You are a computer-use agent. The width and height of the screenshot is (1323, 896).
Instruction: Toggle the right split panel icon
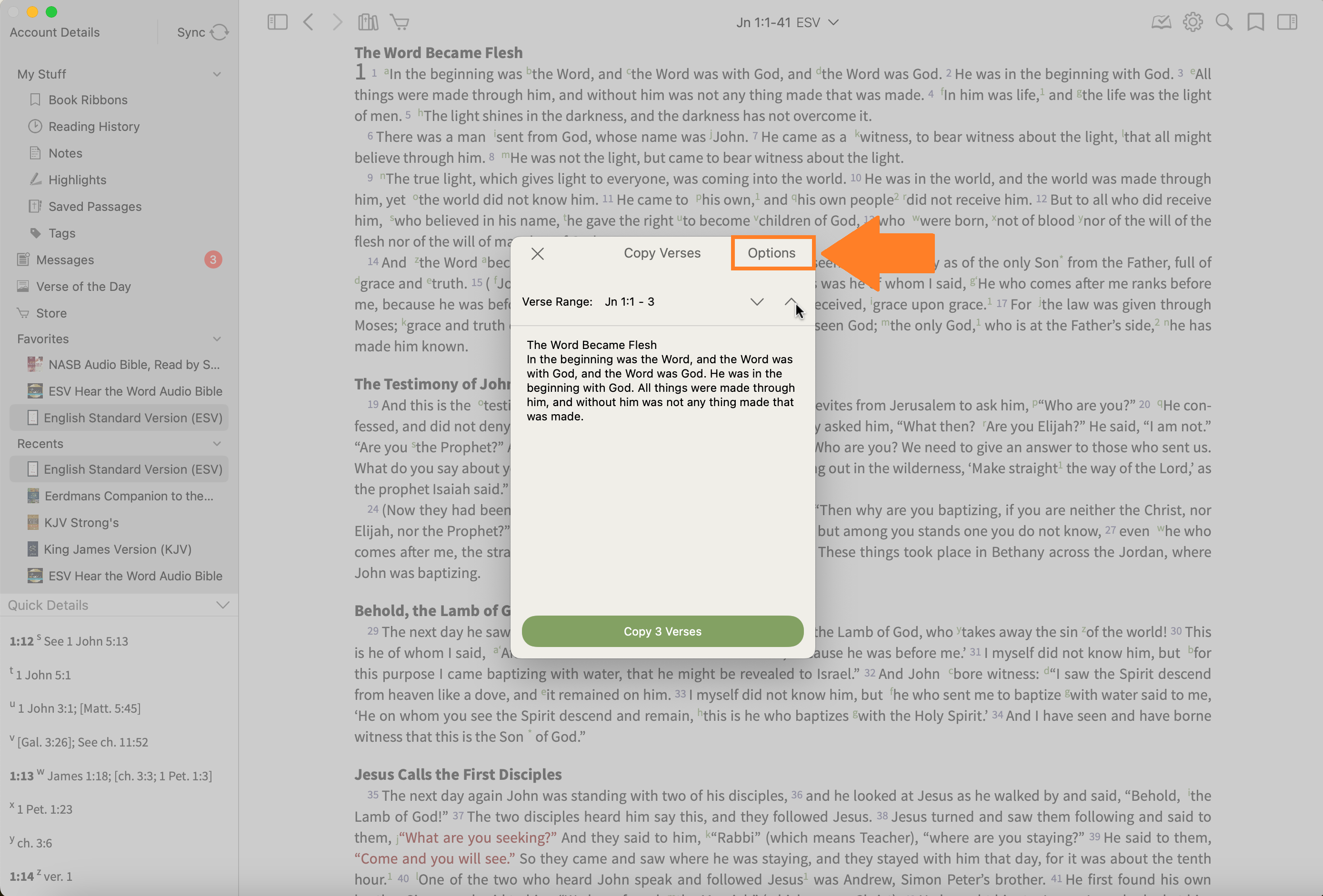click(1286, 22)
